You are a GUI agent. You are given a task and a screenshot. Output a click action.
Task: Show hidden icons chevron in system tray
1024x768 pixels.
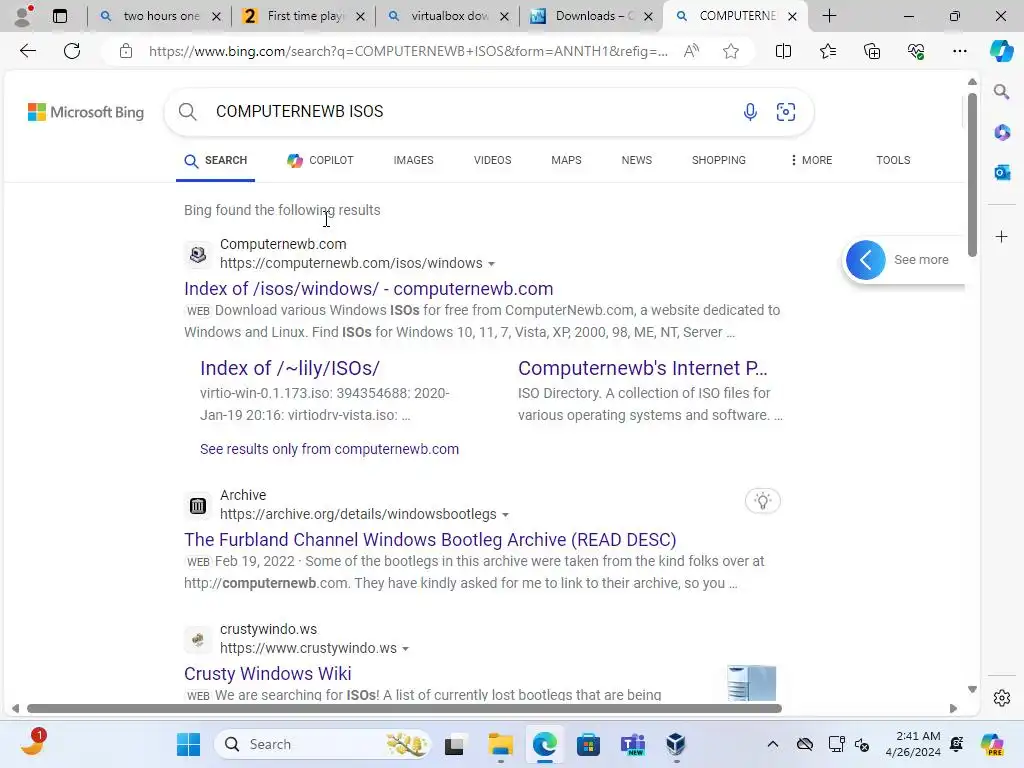tap(773, 744)
